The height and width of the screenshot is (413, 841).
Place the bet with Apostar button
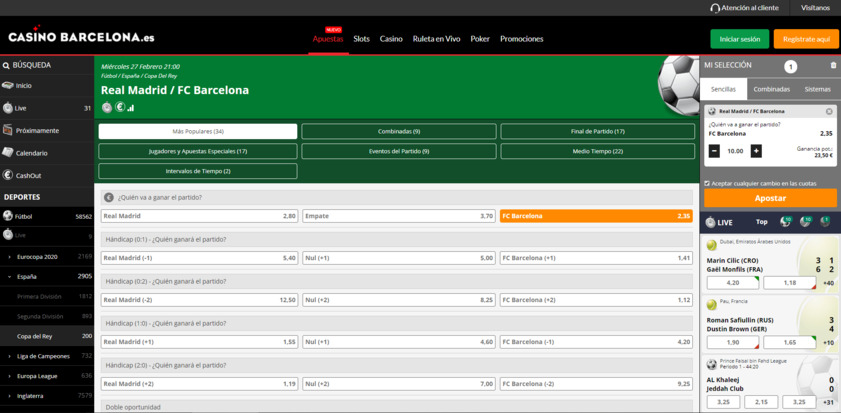tap(770, 198)
